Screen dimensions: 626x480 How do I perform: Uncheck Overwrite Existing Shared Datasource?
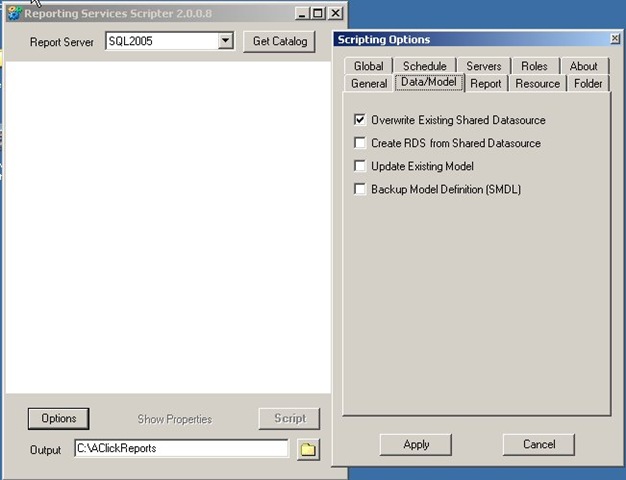point(360,120)
